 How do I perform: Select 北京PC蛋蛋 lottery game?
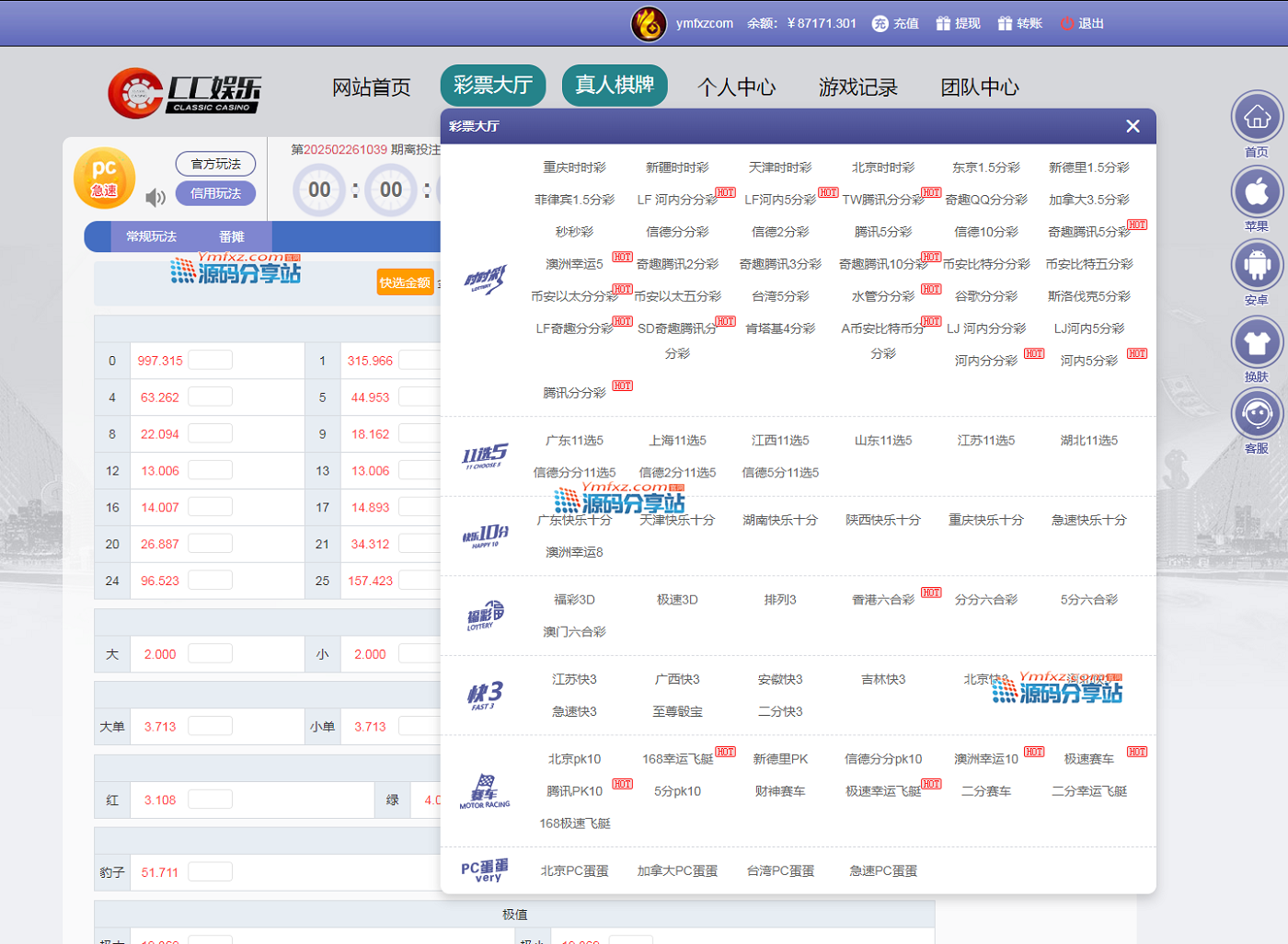574,870
